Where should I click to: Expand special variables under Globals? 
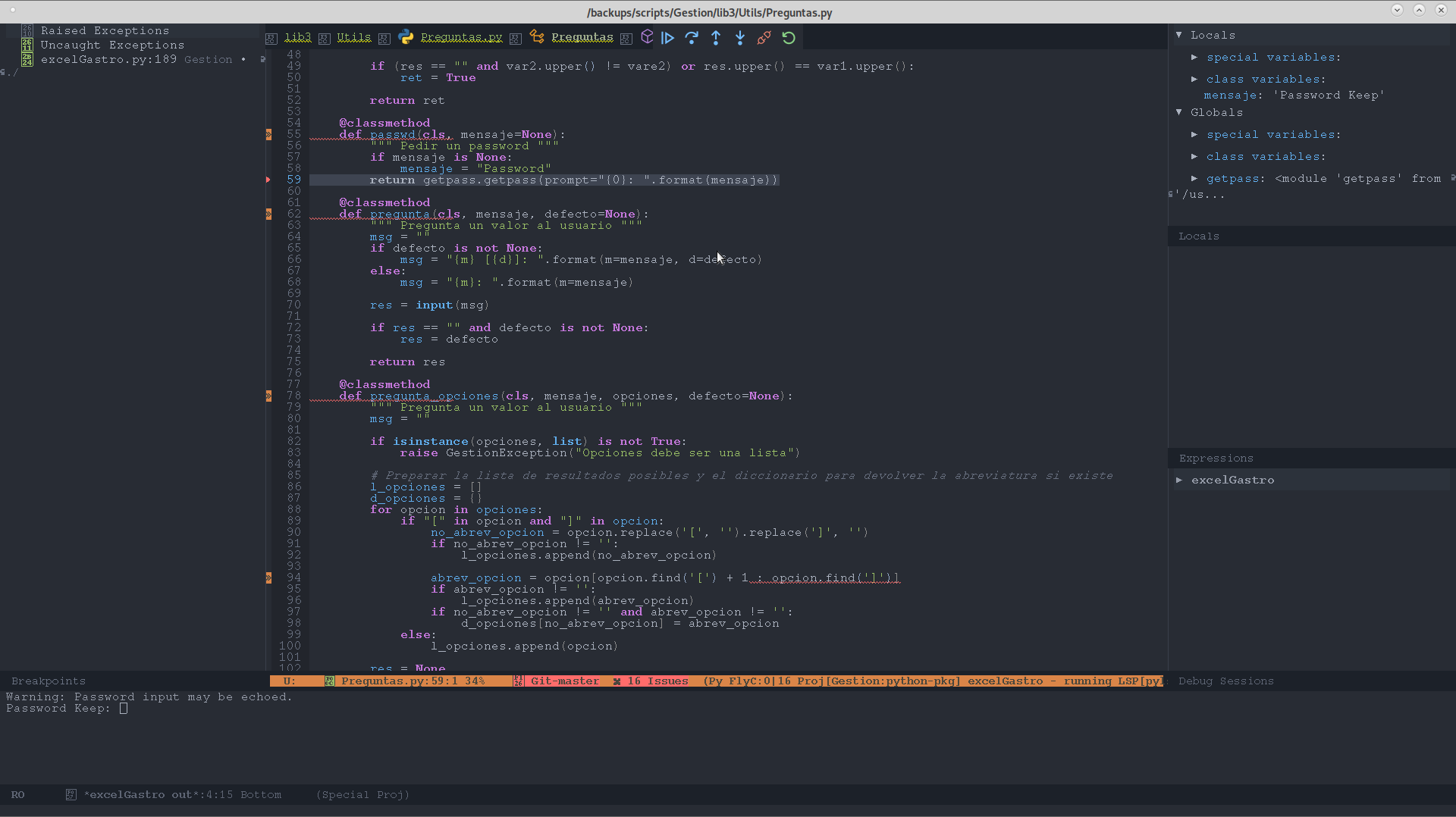(x=1195, y=134)
